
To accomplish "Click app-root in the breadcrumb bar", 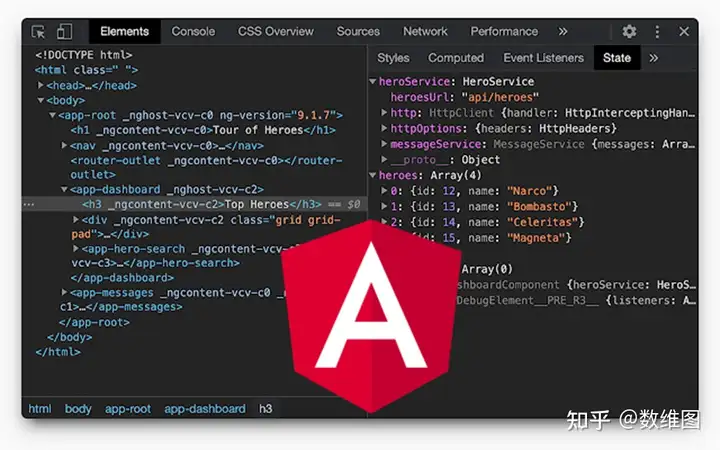I will point(128,408).
